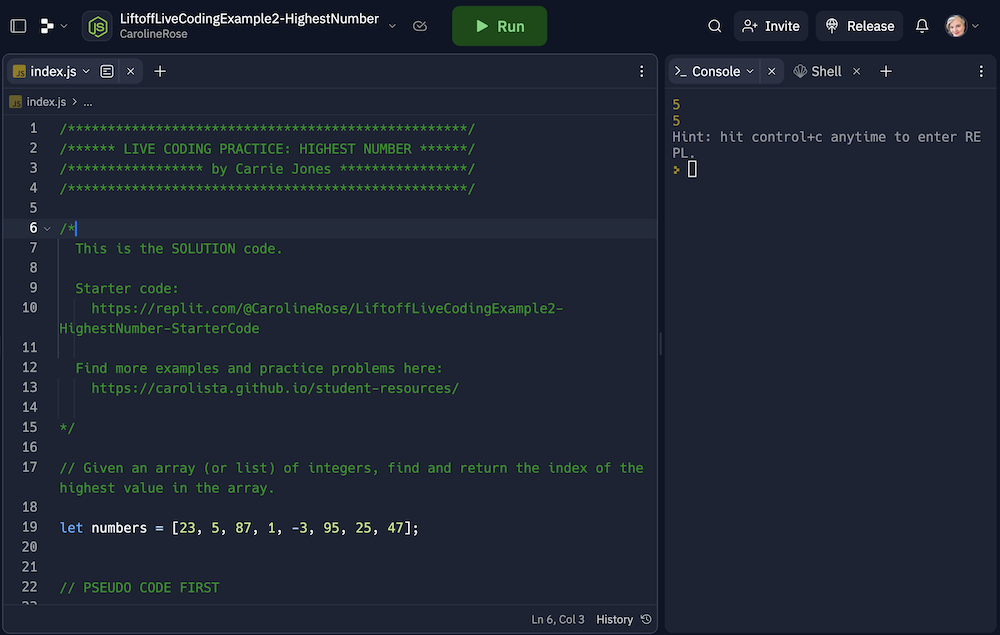Run the program
Image resolution: width=1000 pixels, height=635 pixels.
[x=499, y=26]
